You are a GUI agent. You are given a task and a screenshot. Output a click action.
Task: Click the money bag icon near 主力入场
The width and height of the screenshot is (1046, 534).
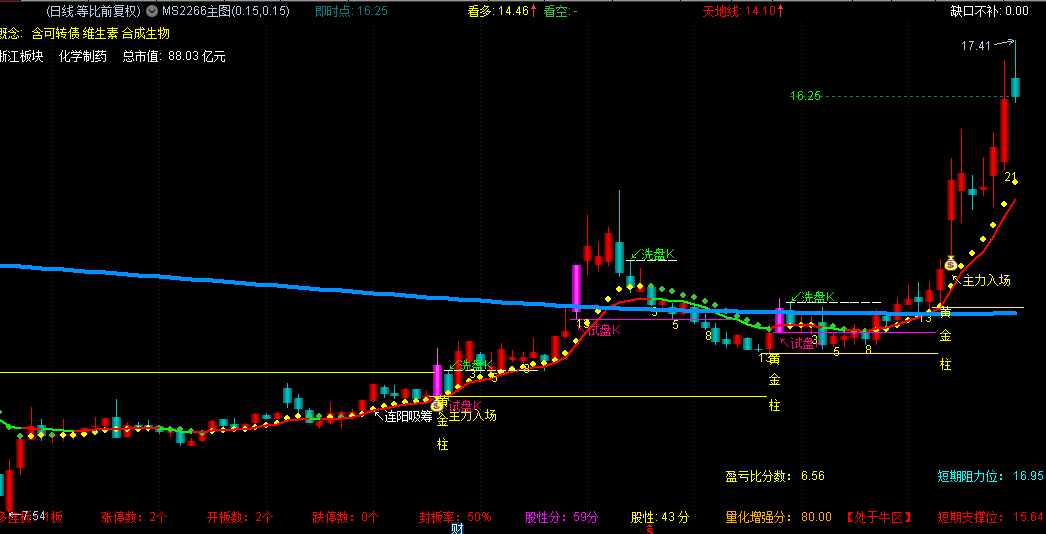pos(951,264)
